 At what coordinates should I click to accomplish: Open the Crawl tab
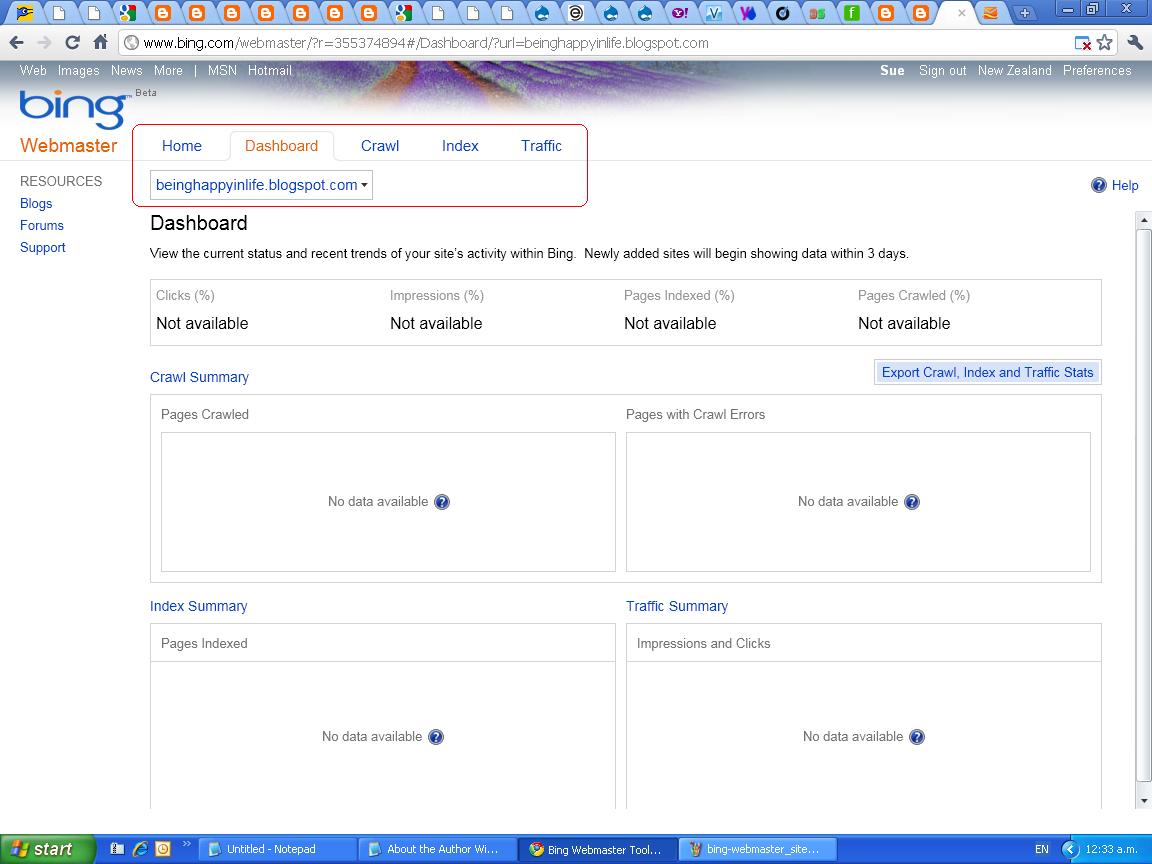[380, 145]
